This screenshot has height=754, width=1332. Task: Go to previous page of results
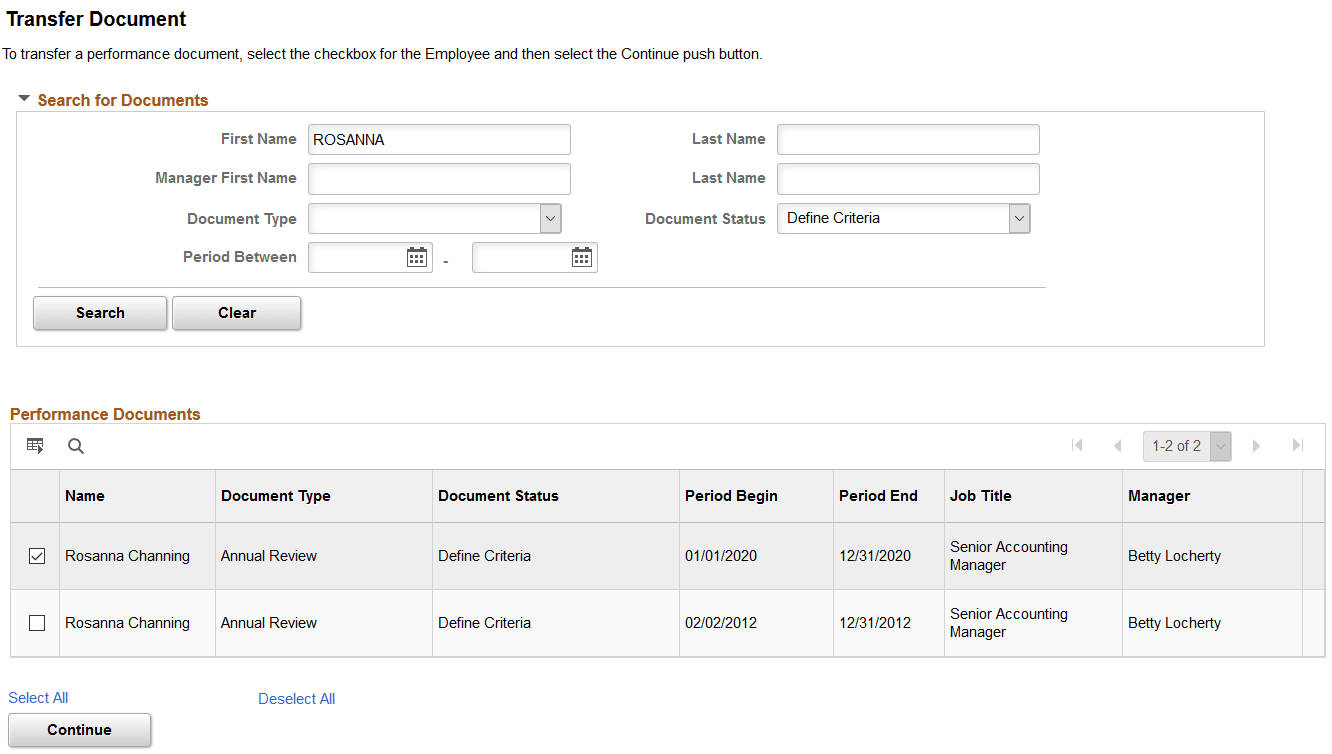(x=1117, y=446)
